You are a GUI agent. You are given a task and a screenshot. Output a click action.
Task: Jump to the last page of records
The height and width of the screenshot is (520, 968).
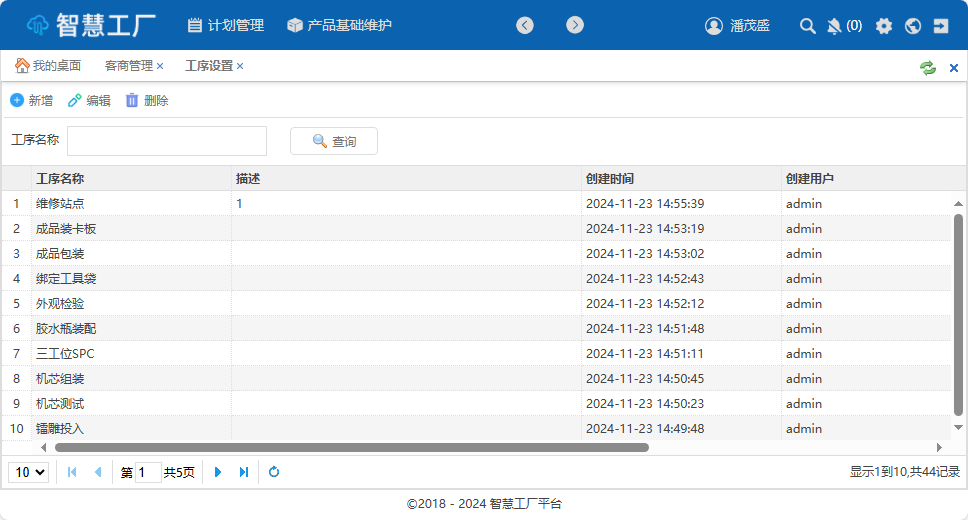click(x=243, y=472)
